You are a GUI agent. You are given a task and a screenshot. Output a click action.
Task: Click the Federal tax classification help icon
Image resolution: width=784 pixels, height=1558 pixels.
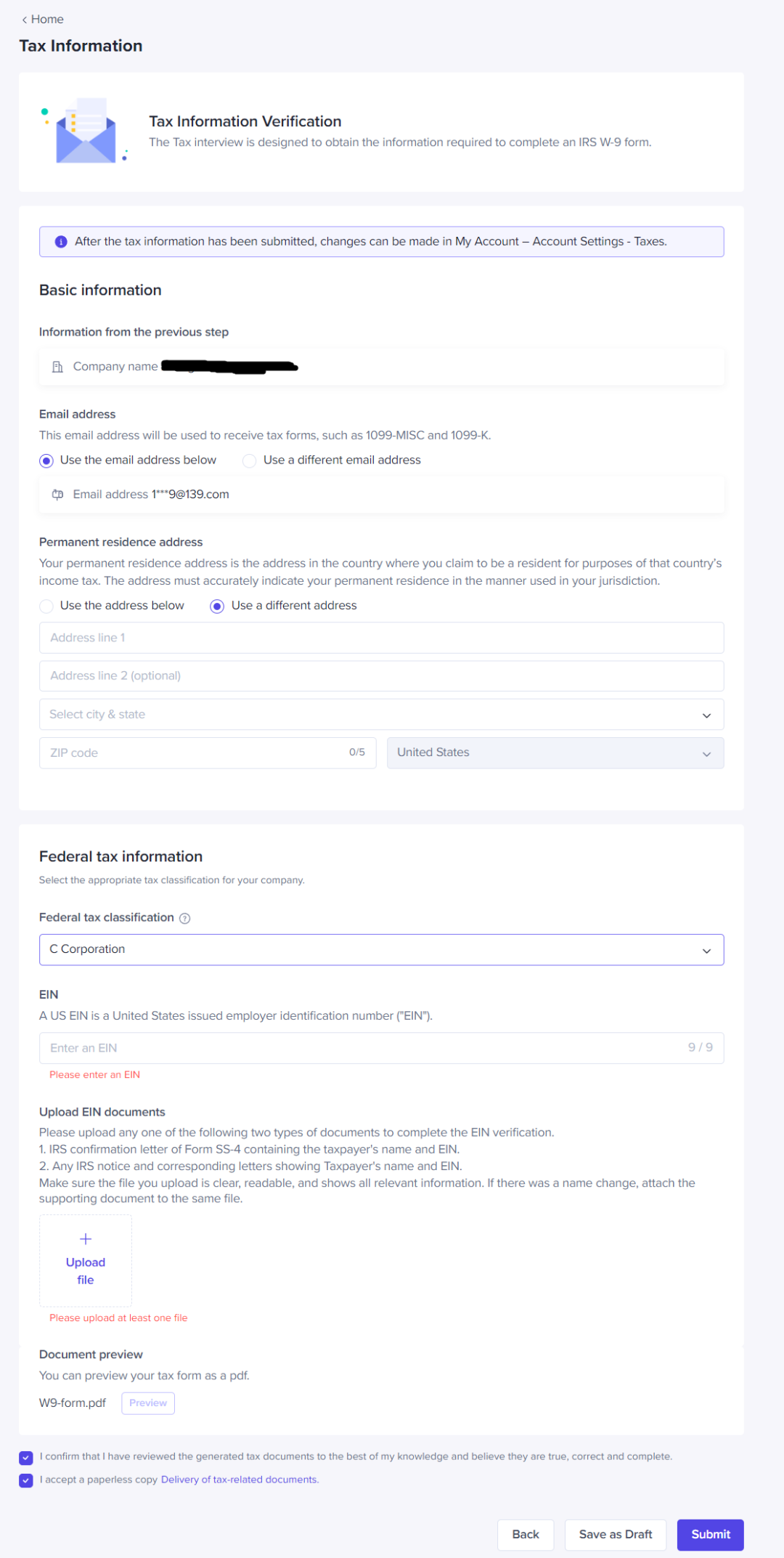coord(185,918)
